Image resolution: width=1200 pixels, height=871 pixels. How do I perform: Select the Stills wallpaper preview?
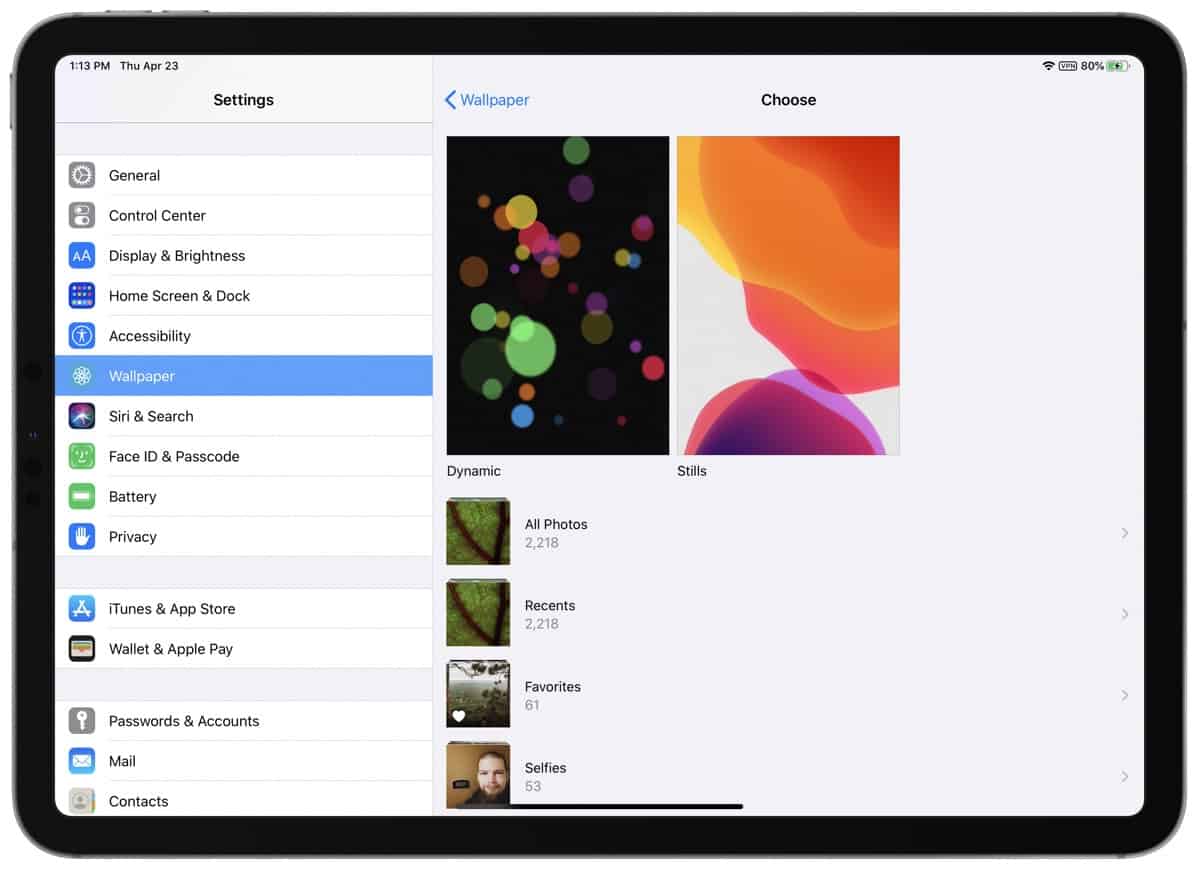788,294
